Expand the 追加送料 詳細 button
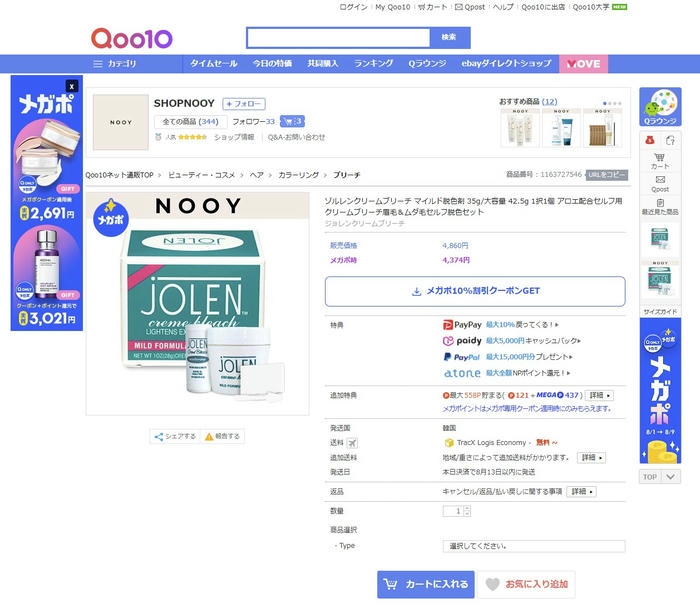 [x=592, y=458]
